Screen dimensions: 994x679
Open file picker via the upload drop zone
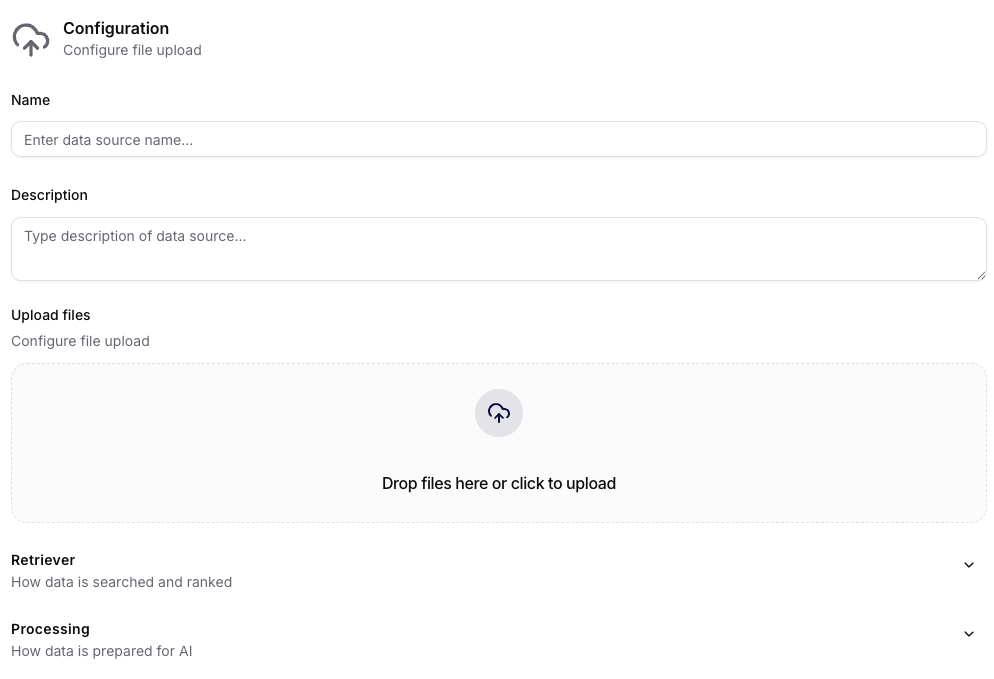[x=499, y=443]
